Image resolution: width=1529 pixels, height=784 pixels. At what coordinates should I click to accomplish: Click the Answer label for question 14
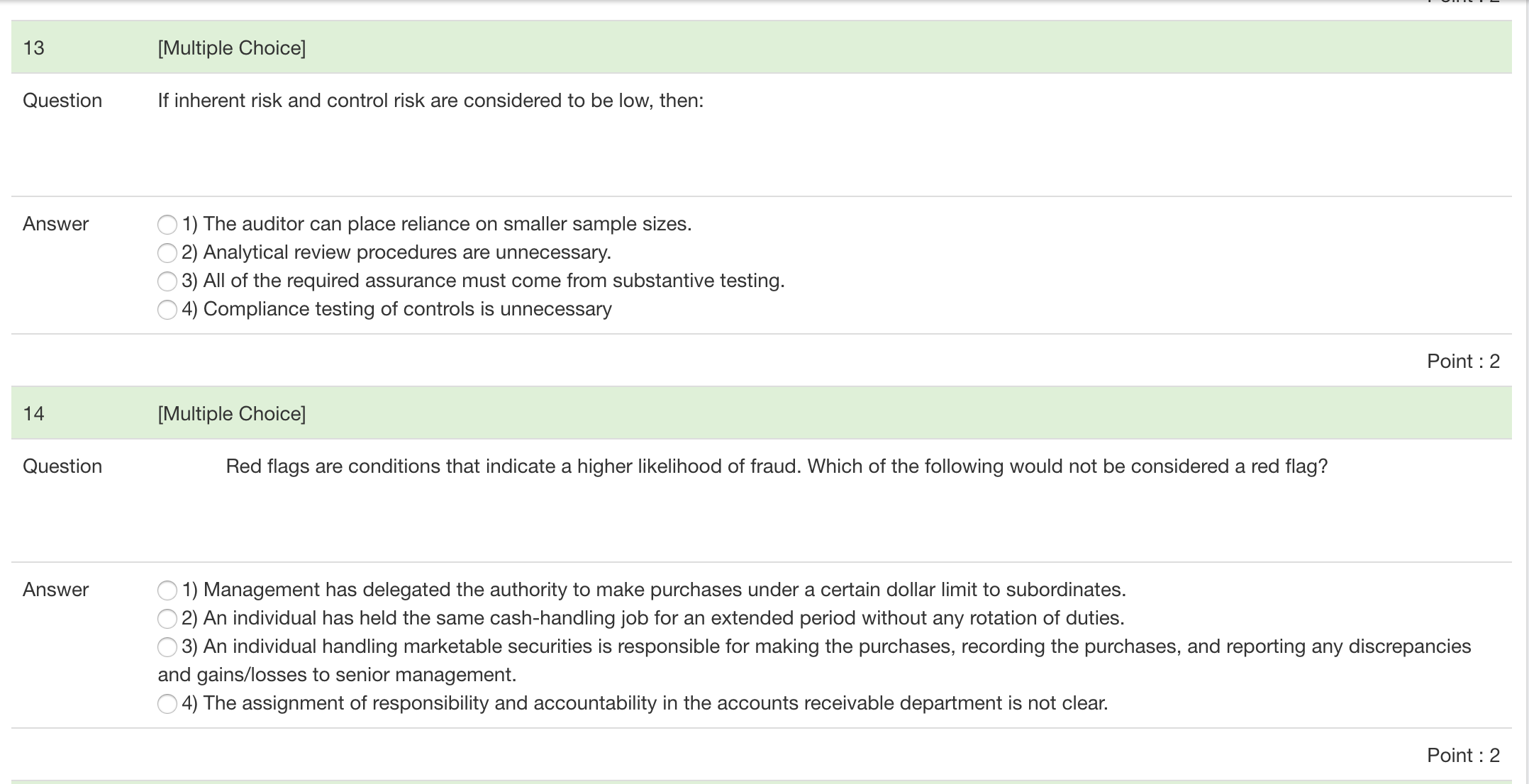[55, 590]
